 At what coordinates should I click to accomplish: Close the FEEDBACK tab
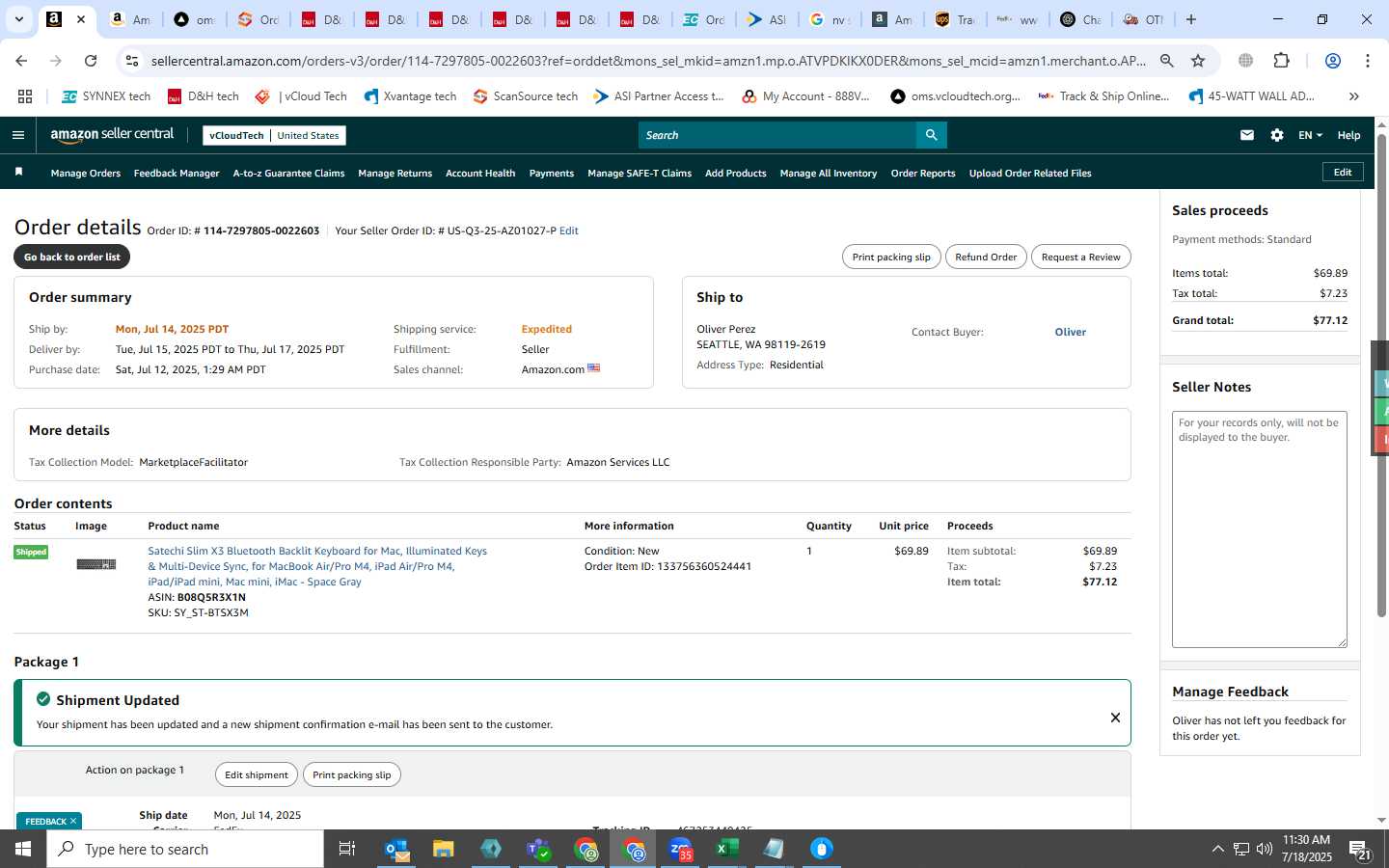pyautogui.click(x=73, y=821)
